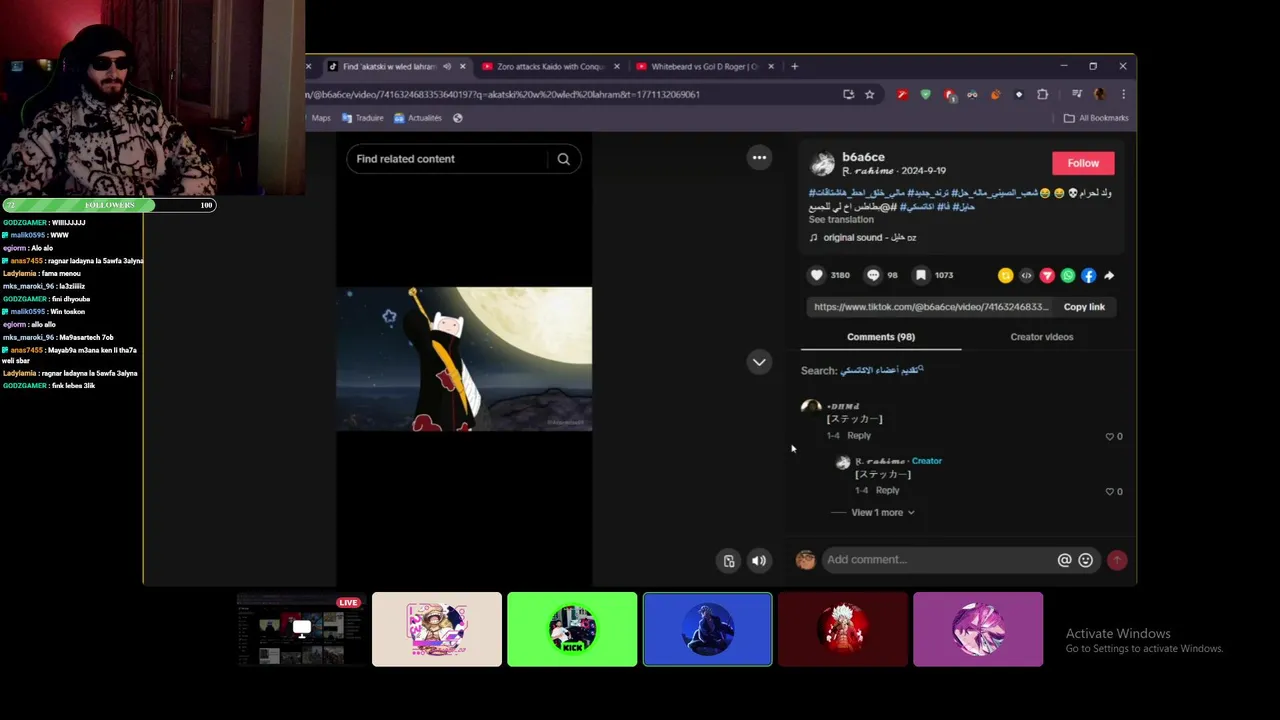Open the original sound link

click(870, 238)
